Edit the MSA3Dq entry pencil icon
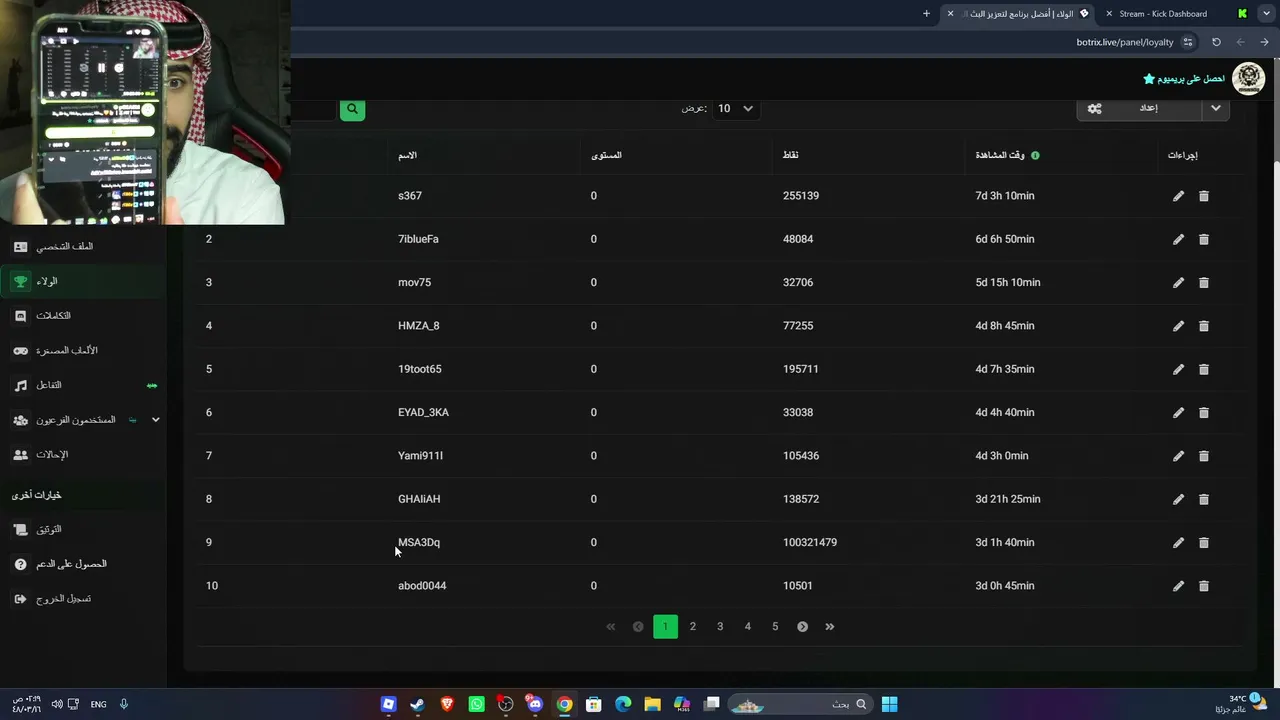 click(x=1178, y=543)
